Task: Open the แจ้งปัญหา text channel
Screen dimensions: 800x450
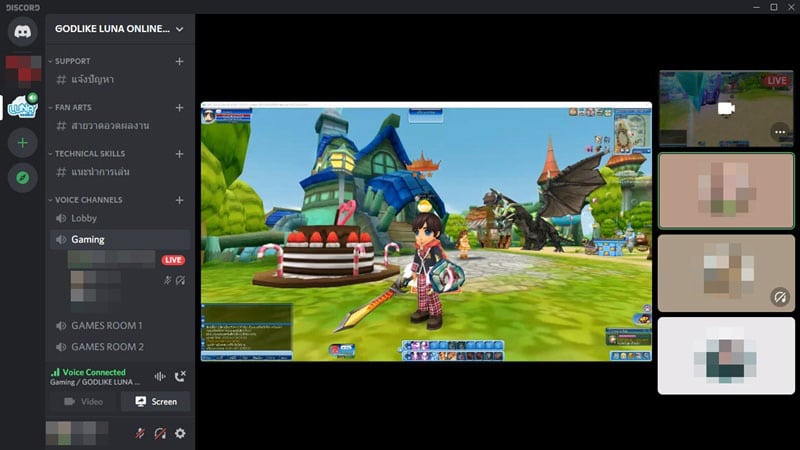Action: (120, 80)
